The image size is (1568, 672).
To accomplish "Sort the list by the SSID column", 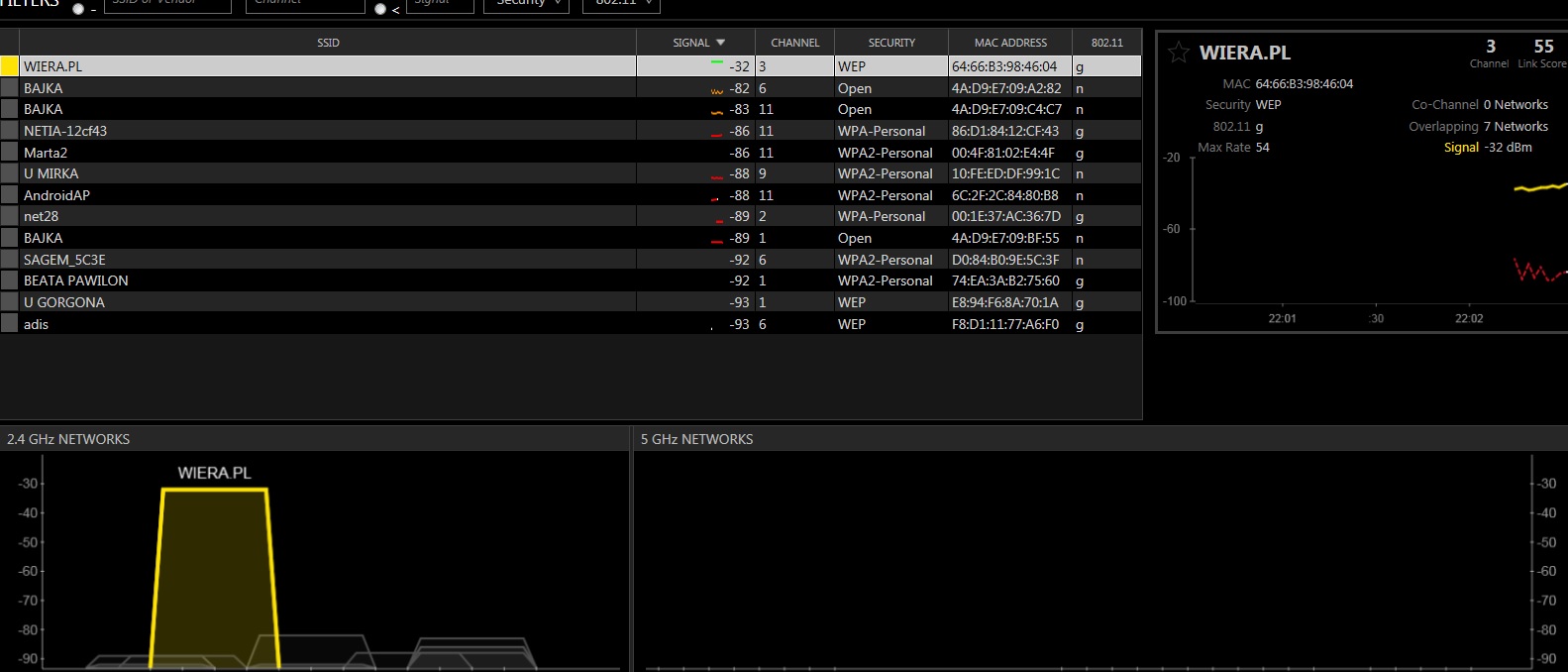I will [x=328, y=43].
